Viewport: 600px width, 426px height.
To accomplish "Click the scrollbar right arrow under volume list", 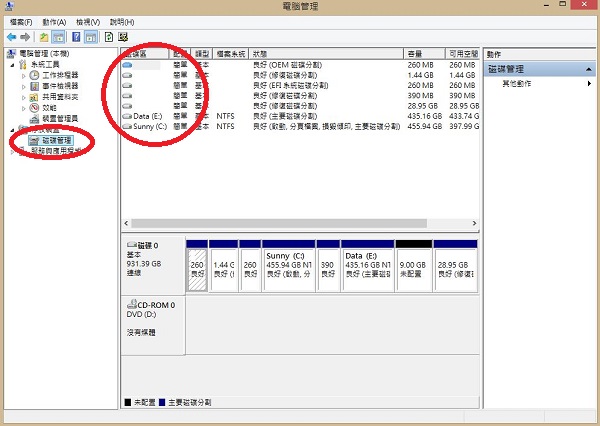I will point(474,223).
